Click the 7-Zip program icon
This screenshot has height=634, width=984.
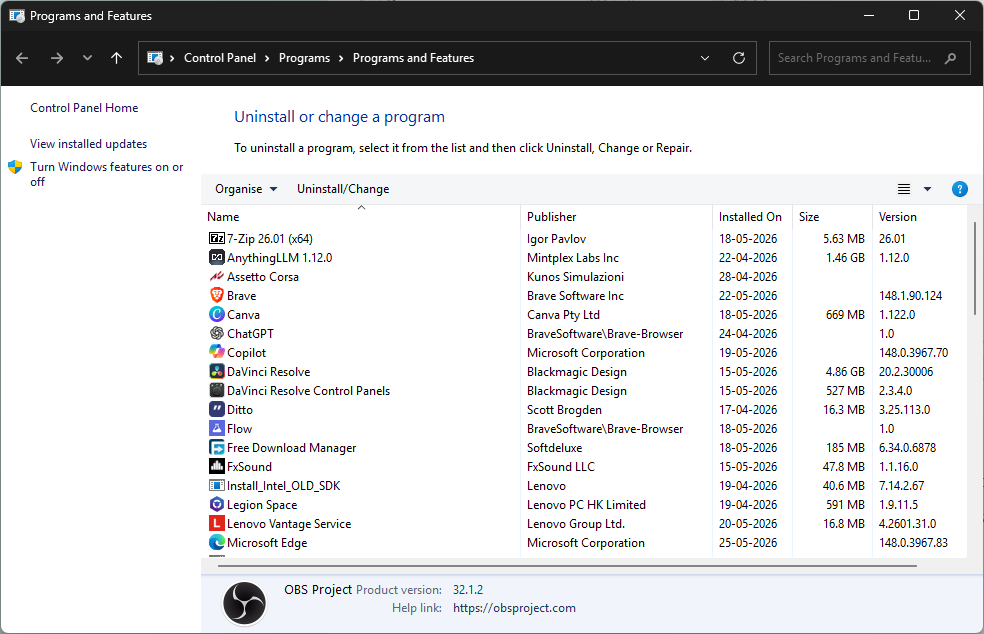217,239
